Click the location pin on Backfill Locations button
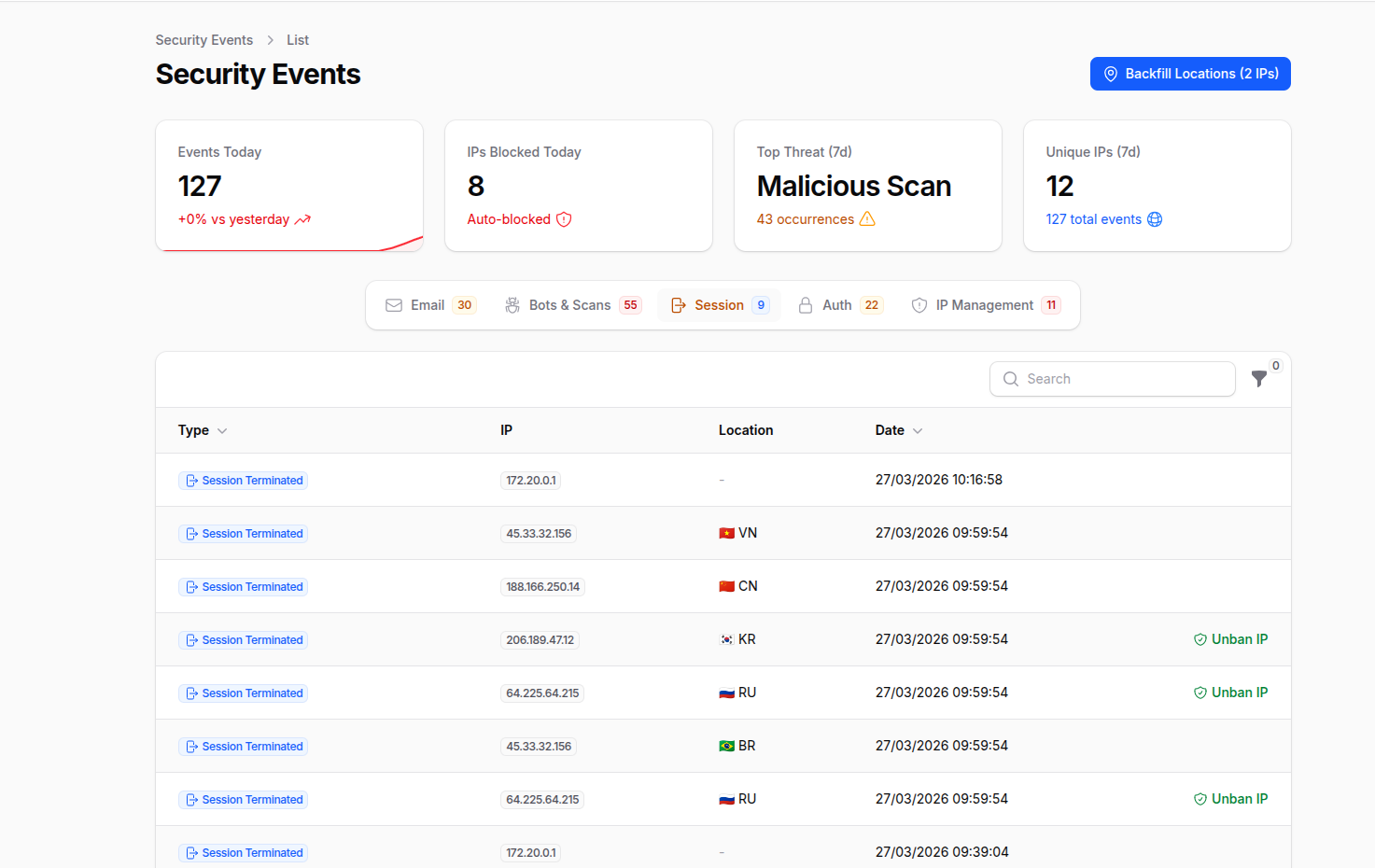1375x868 pixels. click(1110, 74)
